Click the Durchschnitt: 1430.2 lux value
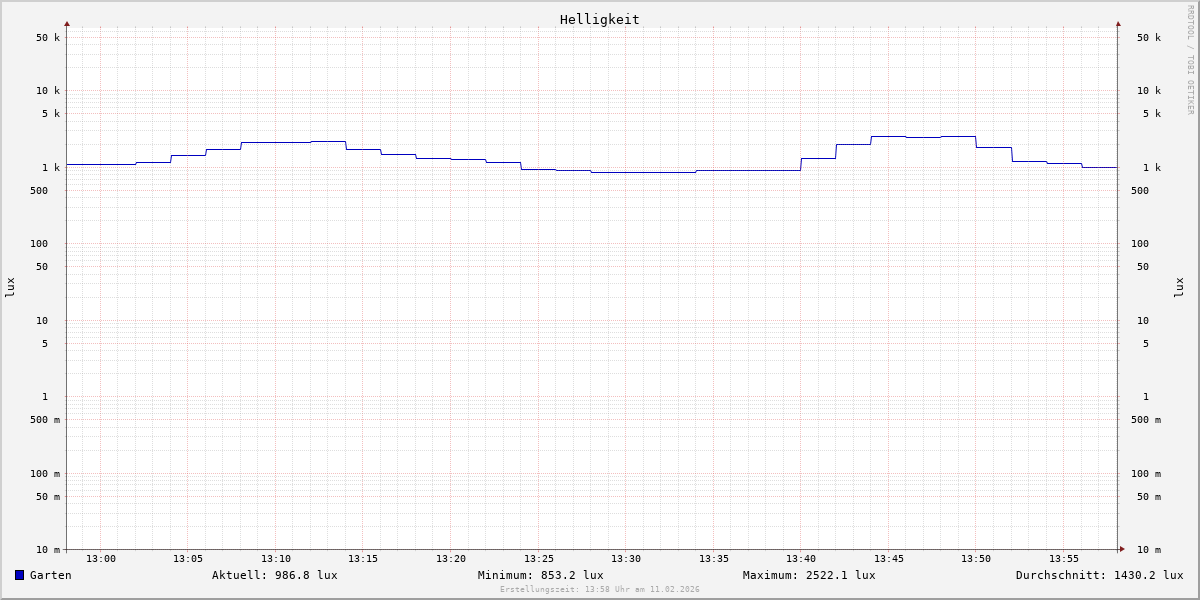The width and height of the screenshot is (1200, 600). [1099, 575]
